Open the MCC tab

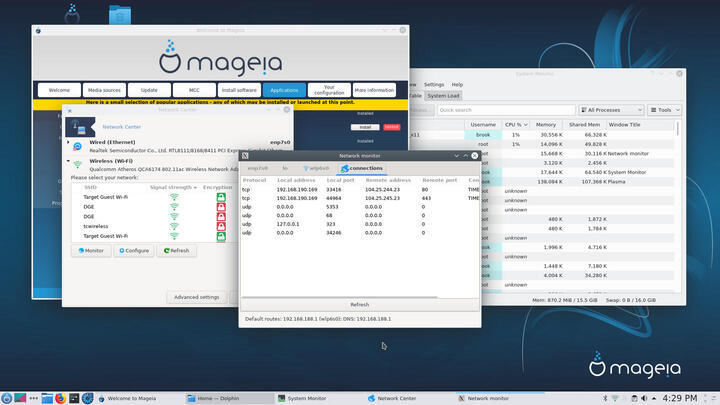point(194,90)
